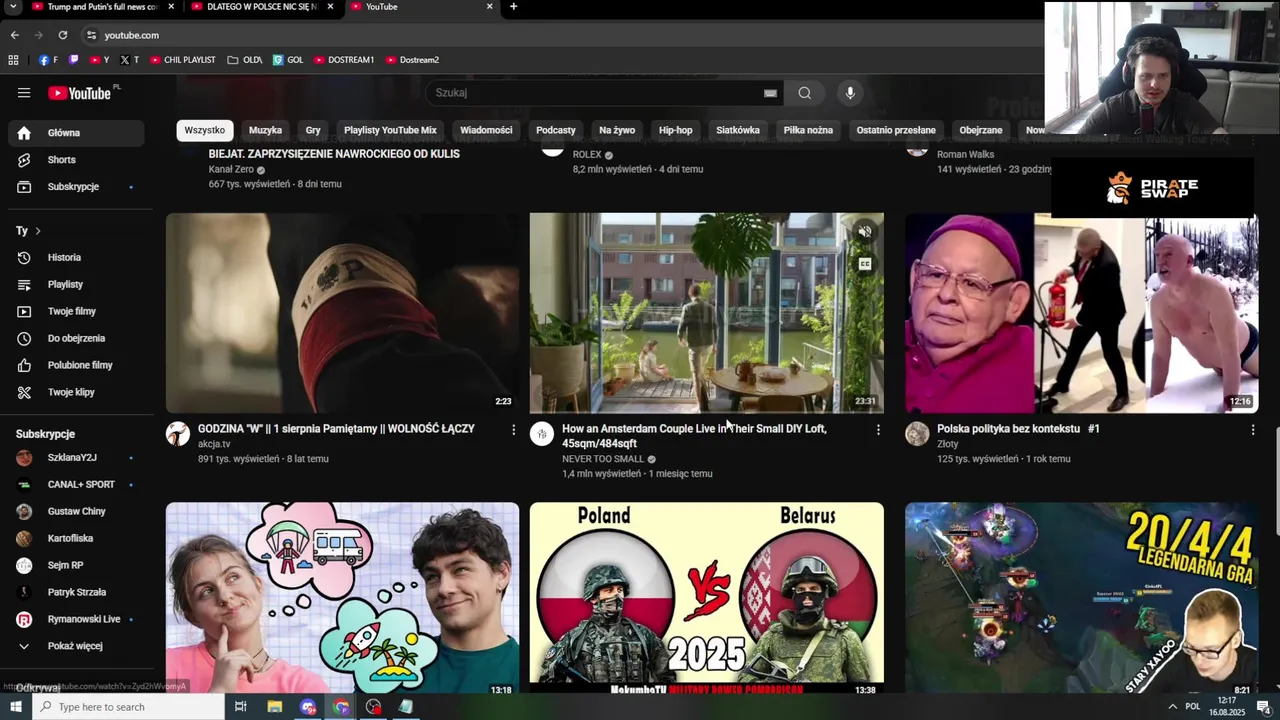Click the Windows taskbar search box
This screenshot has height=720, width=1280.
pos(128,707)
